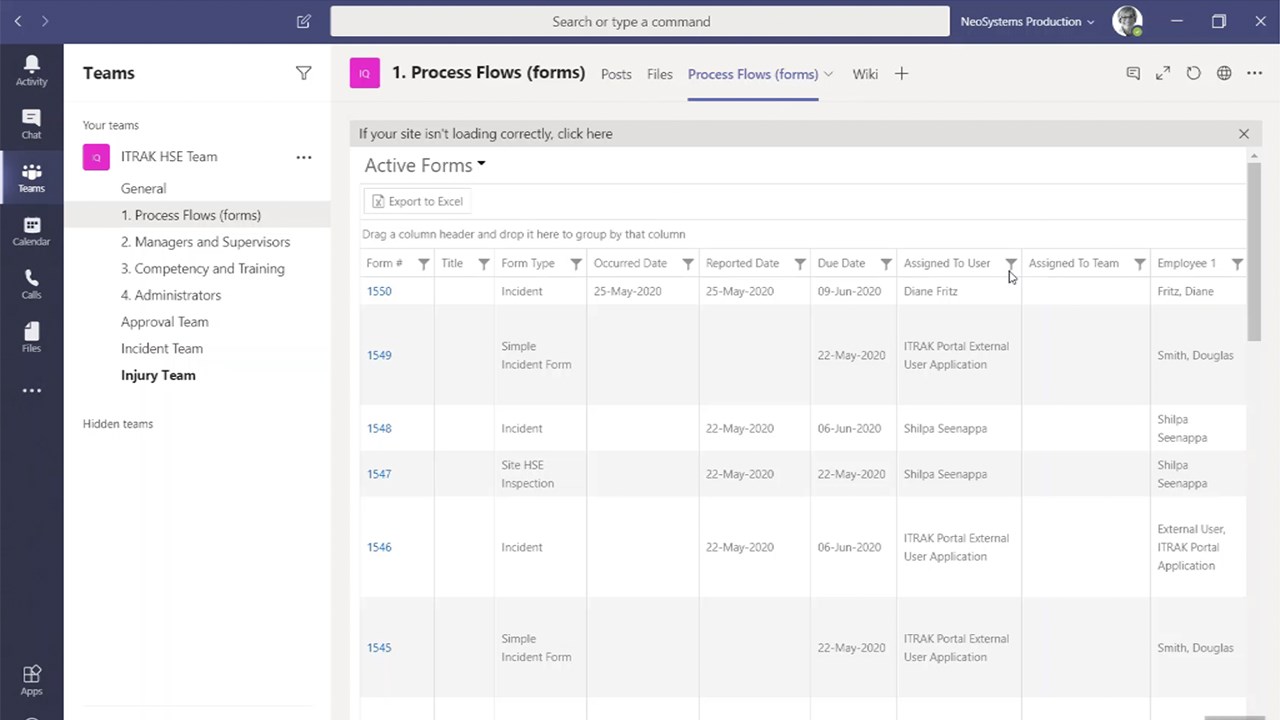Filter the Employee 1 column

point(1237,264)
